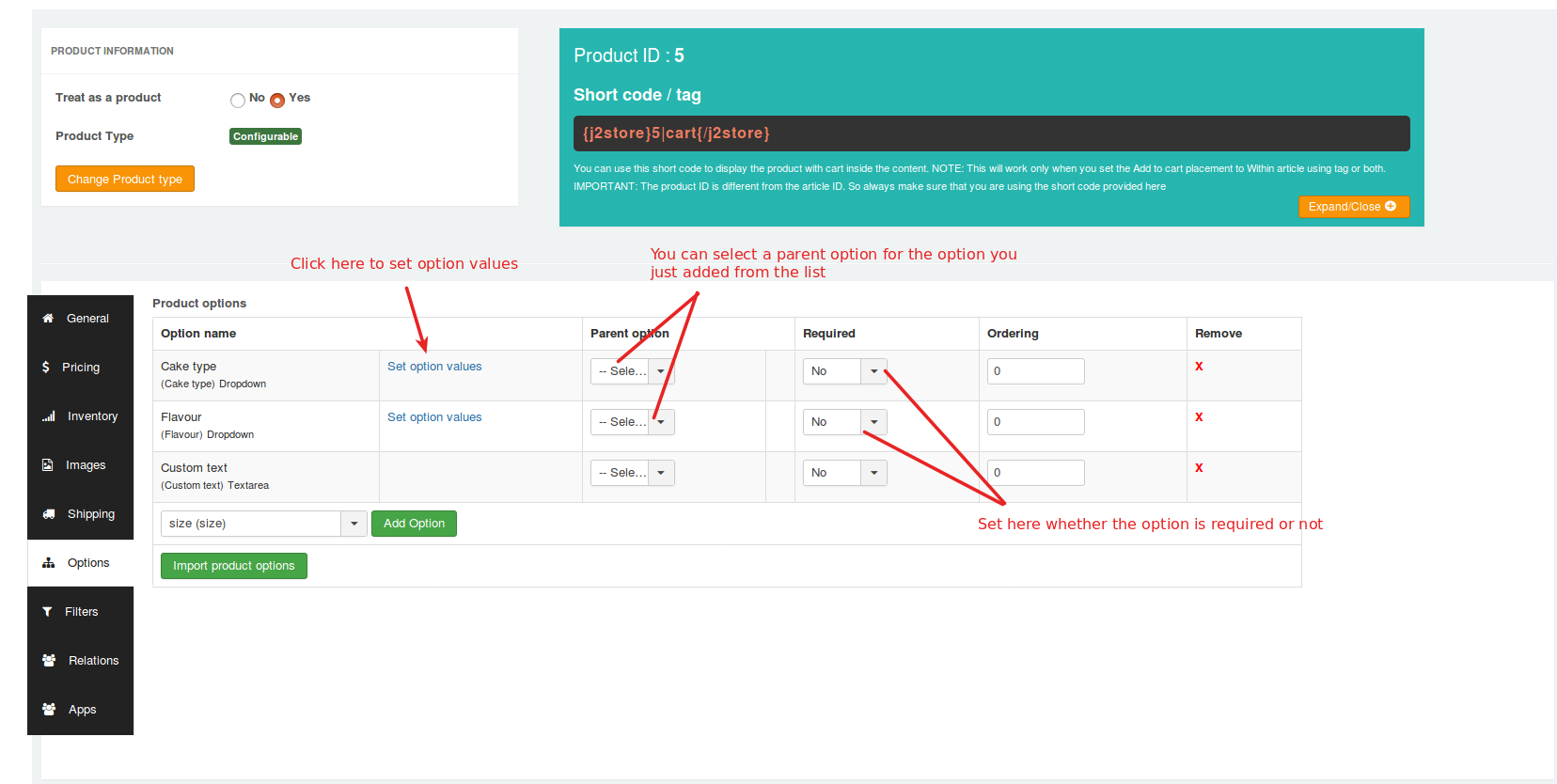Remove the Cake type option with red X
Screen dimensions: 1557x784
[1199, 367]
